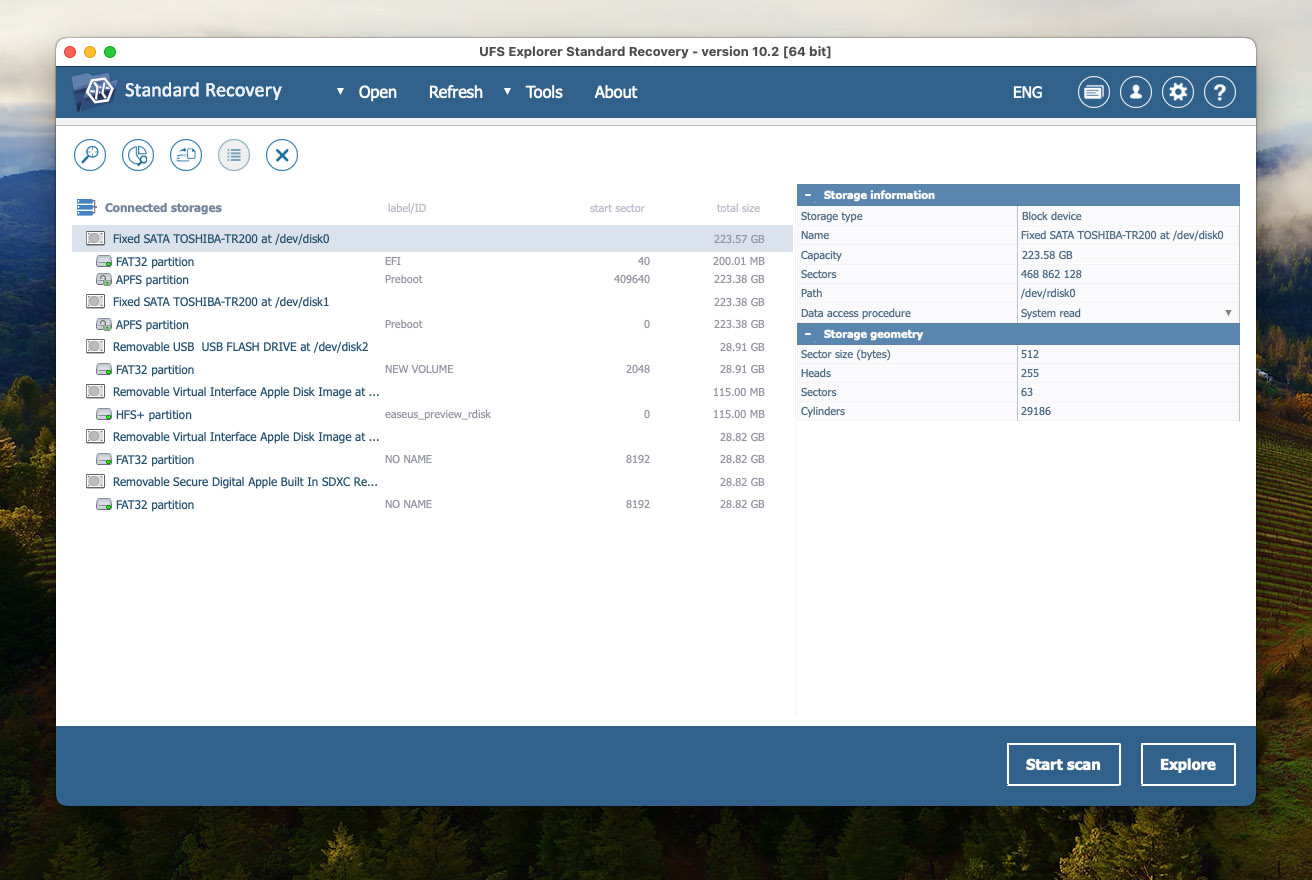Viewport: 1312px width, 880px height.
Task: Collapse the Storage geometry section
Action: (x=808, y=334)
